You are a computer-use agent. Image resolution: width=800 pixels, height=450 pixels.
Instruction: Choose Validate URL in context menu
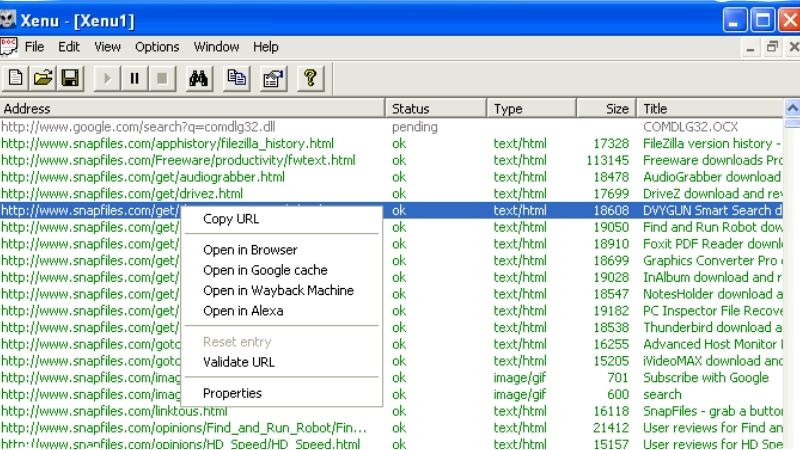click(238, 362)
